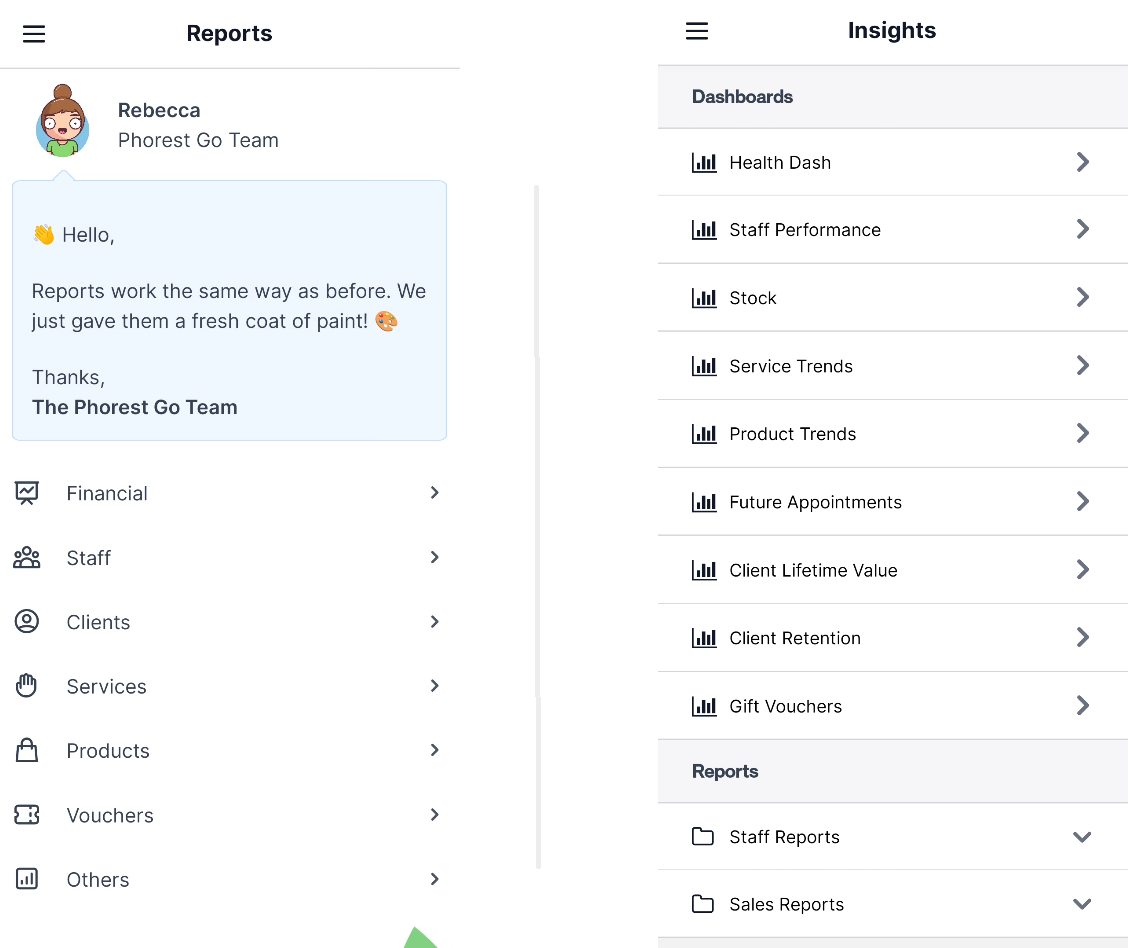Expand the Staff Reports folder

click(892, 837)
